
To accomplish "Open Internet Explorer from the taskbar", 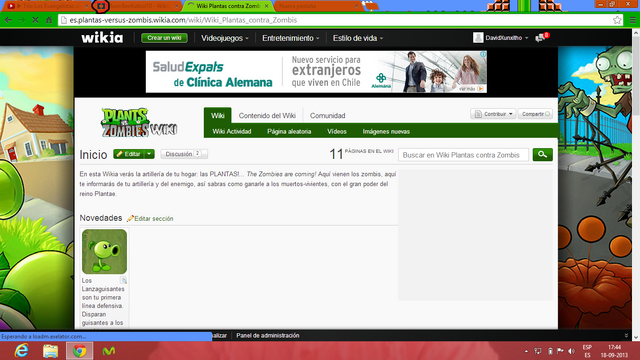I will pyautogui.click(x=21, y=351).
